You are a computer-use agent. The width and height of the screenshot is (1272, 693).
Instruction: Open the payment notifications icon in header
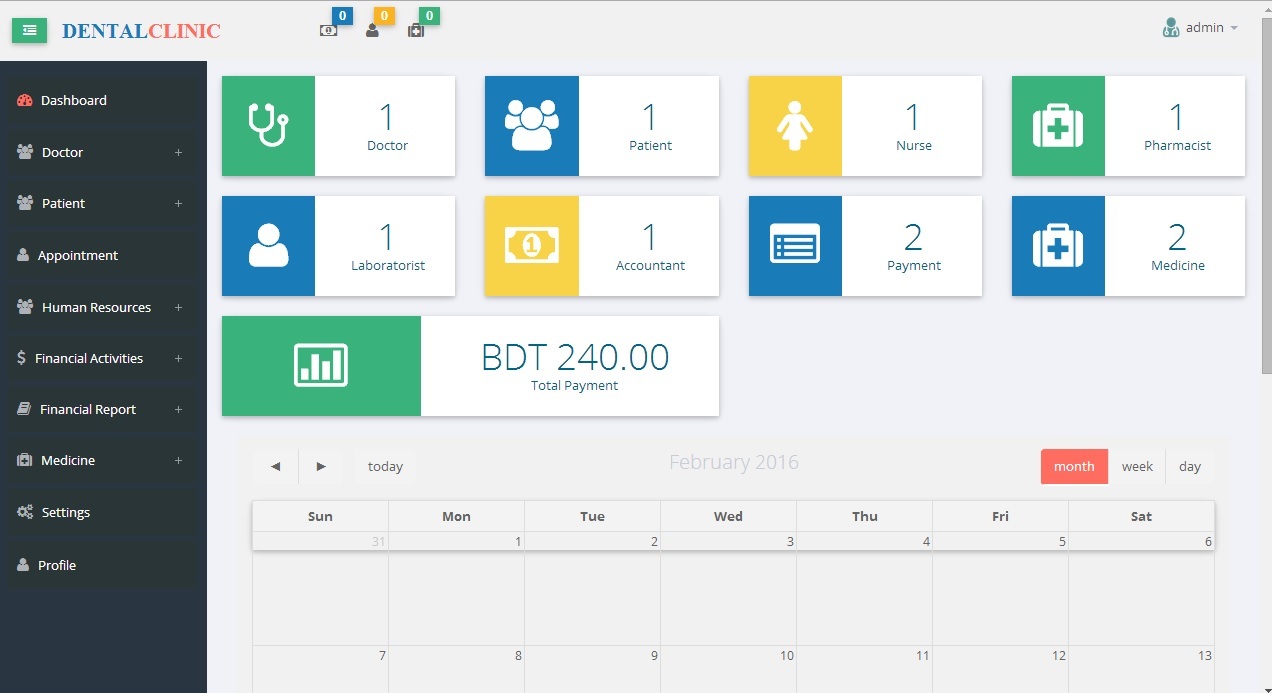point(329,30)
